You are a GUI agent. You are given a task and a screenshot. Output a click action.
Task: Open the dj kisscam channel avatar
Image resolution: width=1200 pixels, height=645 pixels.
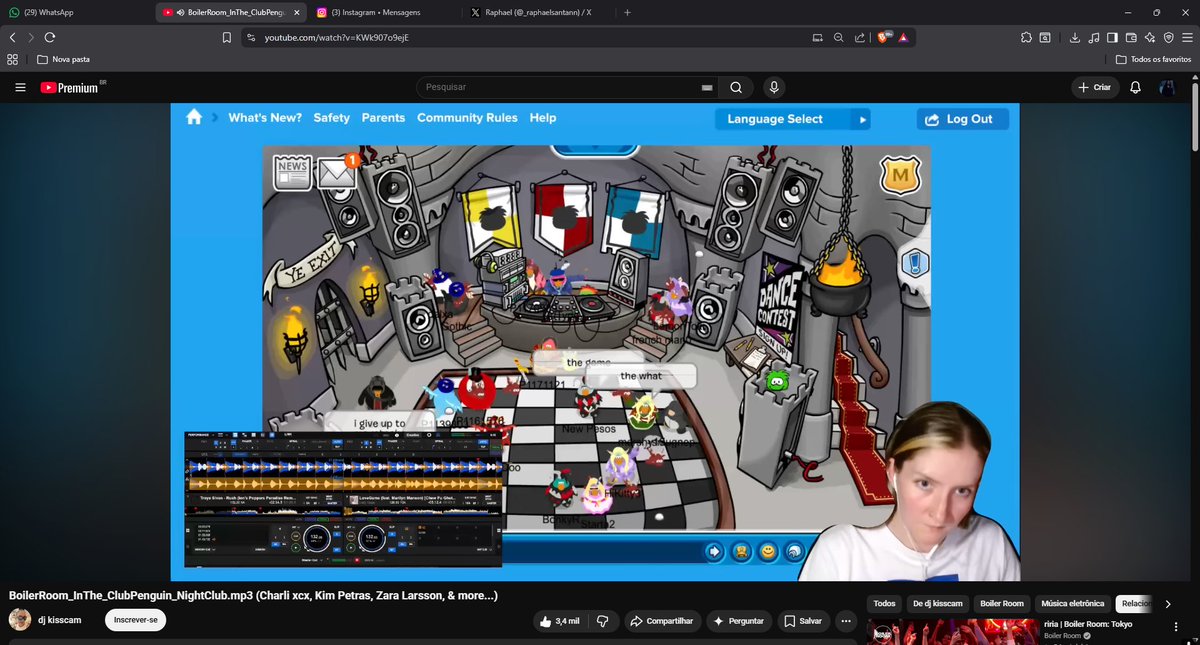(x=19, y=620)
